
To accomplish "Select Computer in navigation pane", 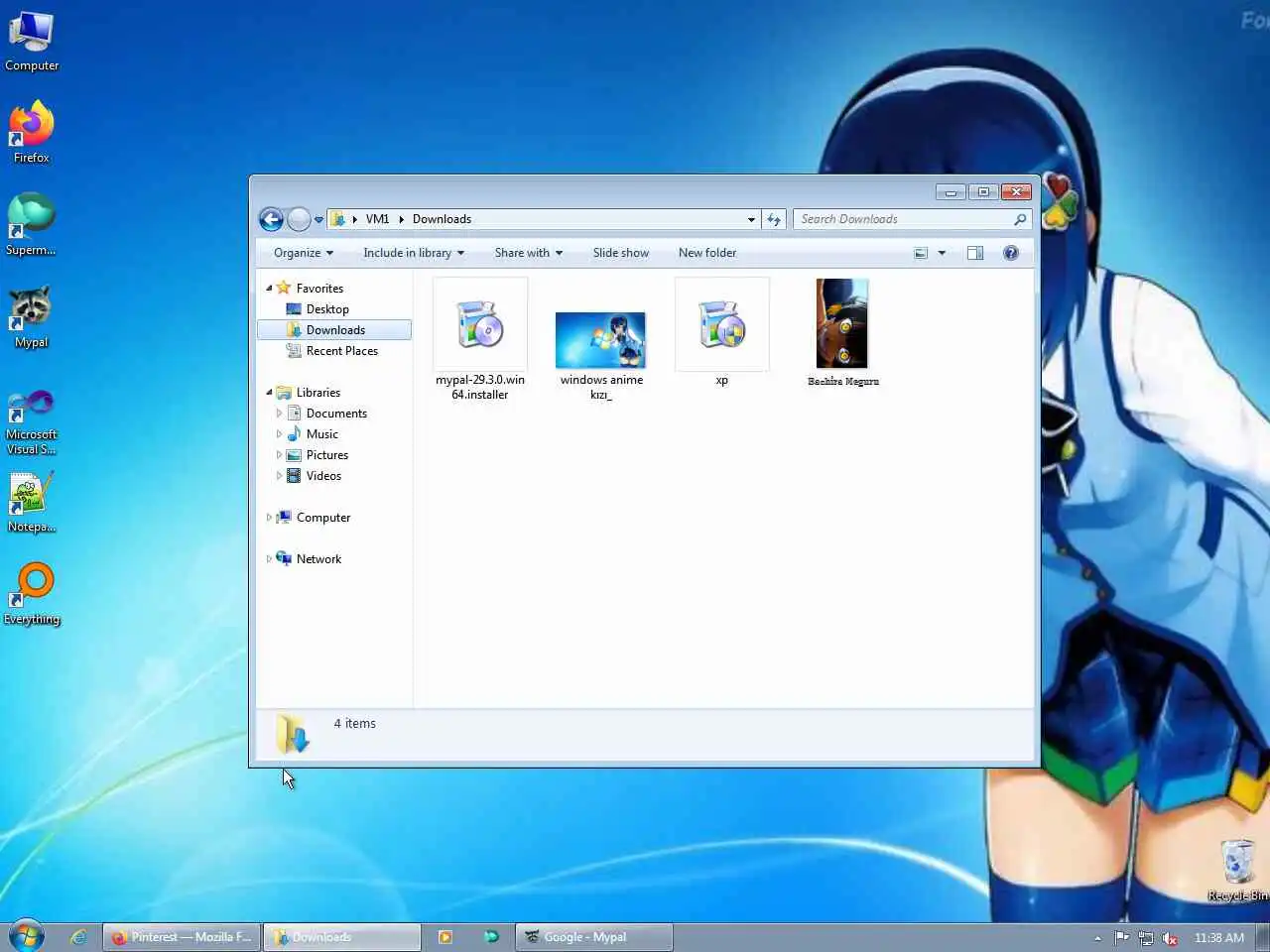I will pos(323,518).
